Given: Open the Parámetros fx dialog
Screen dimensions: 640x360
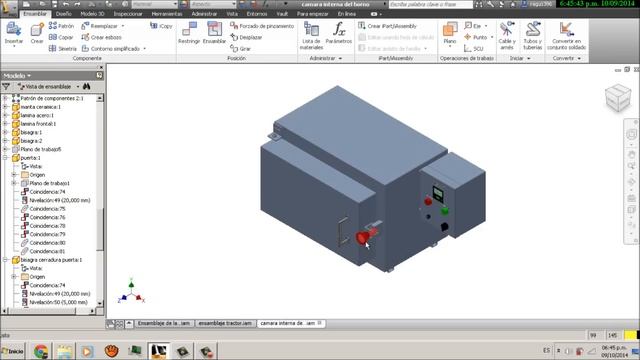Looking at the screenshot, I should (x=338, y=33).
